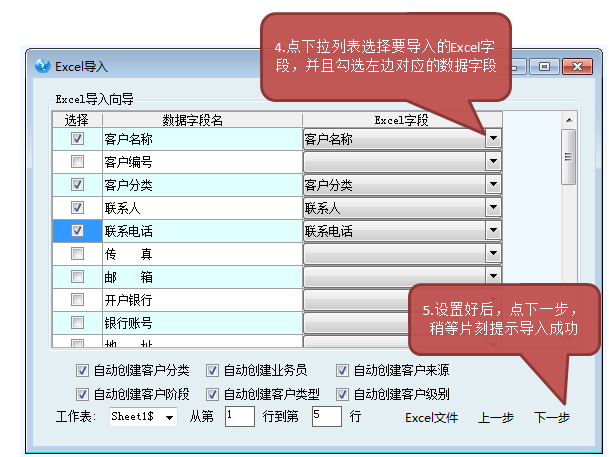Open Excel field dropdown for 客户名称

point(492,140)
